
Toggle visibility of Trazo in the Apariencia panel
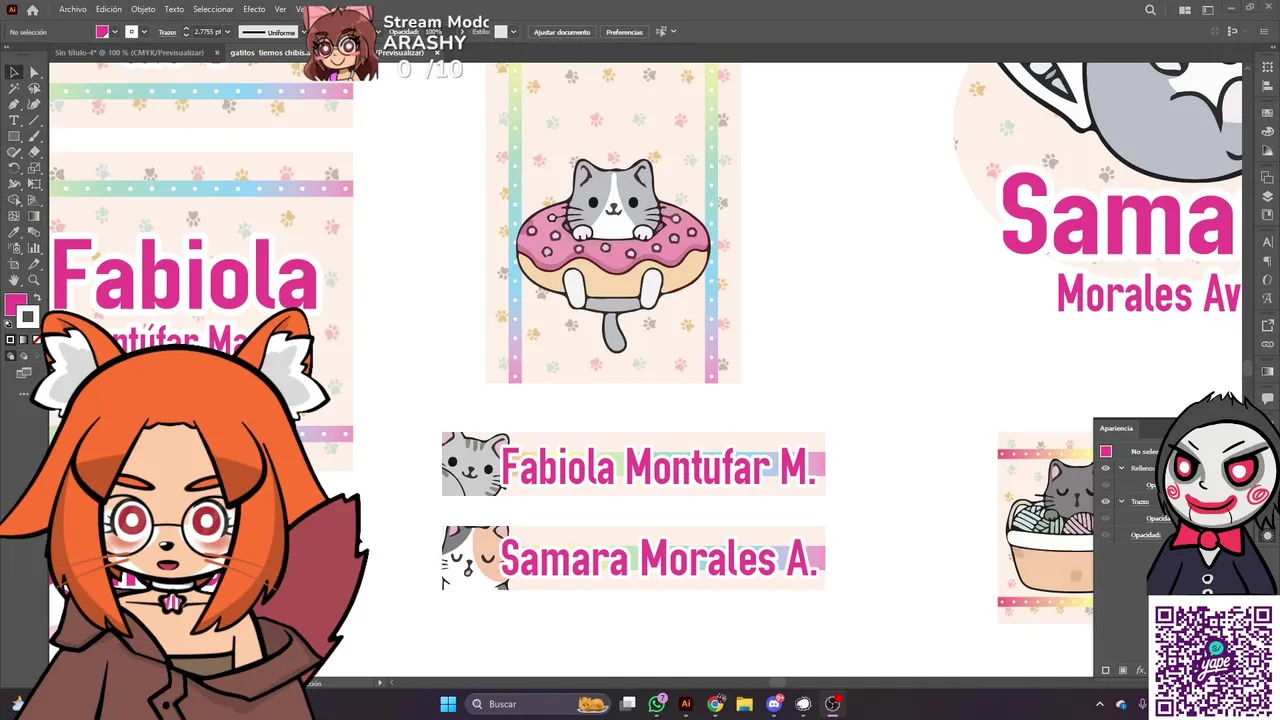tap(1105, 501)
